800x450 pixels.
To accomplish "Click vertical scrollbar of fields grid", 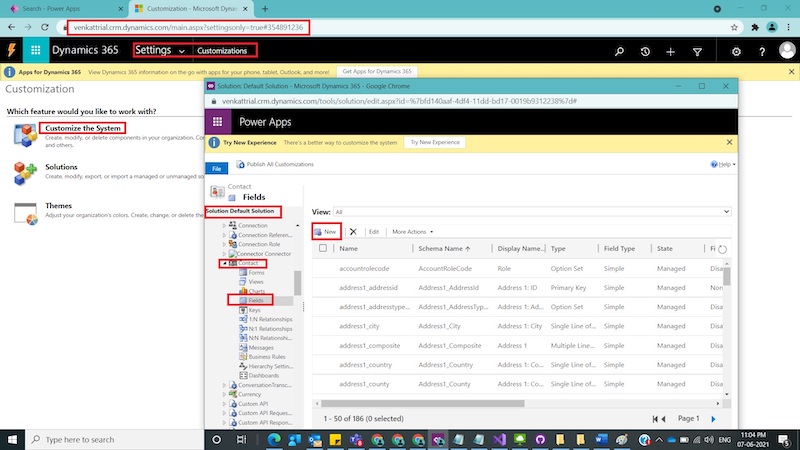I will coord(727,276).
